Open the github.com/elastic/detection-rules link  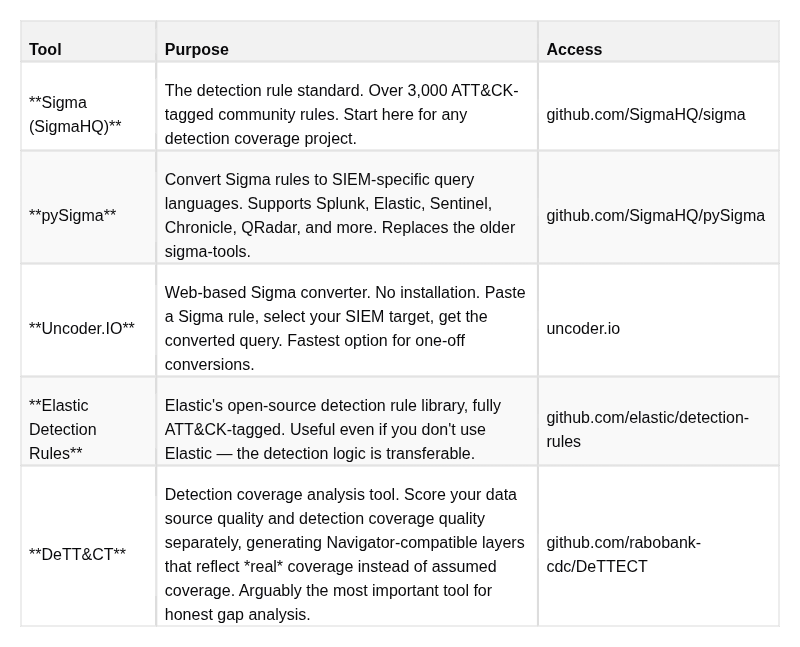(647, 429)
